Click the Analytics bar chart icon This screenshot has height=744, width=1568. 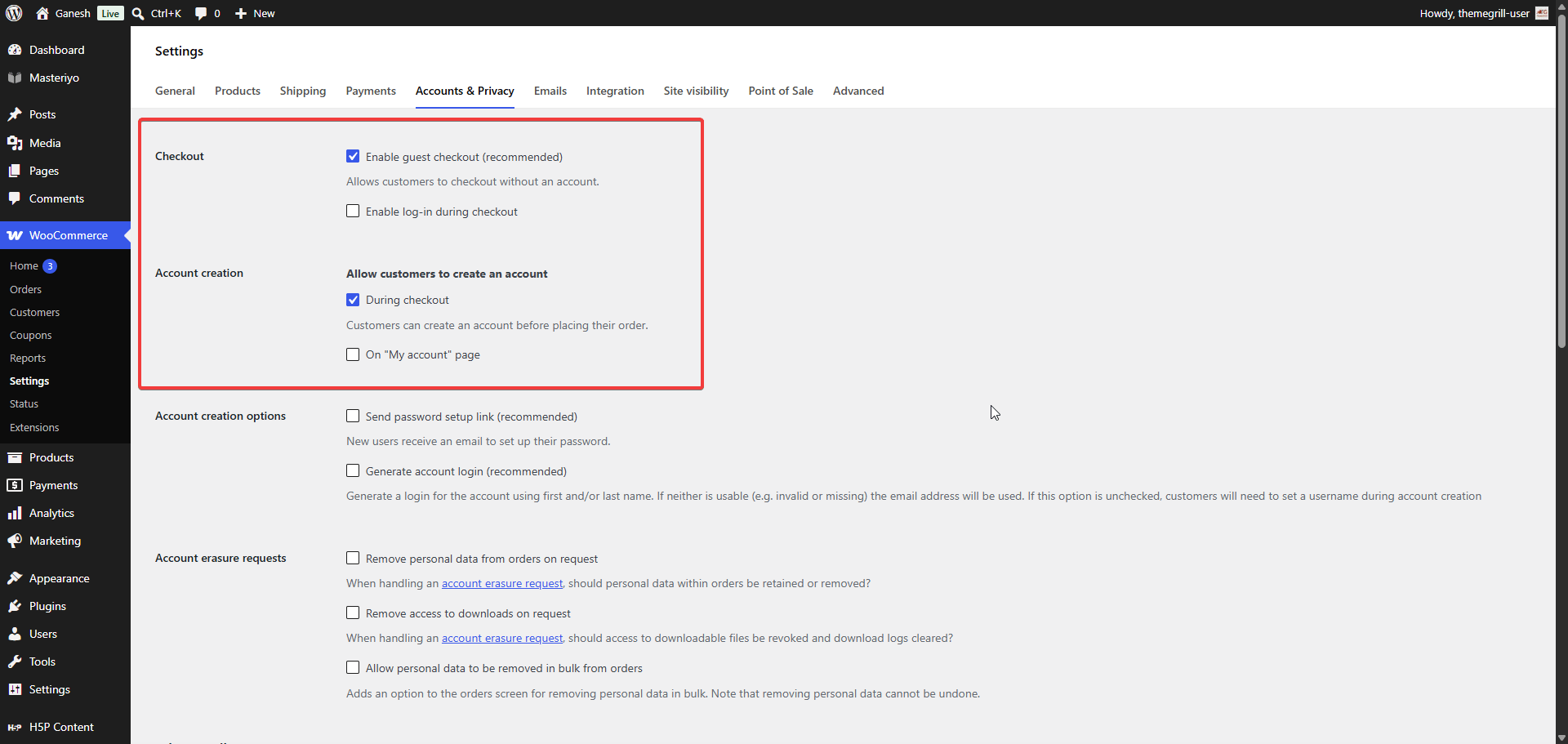(15, 513)
